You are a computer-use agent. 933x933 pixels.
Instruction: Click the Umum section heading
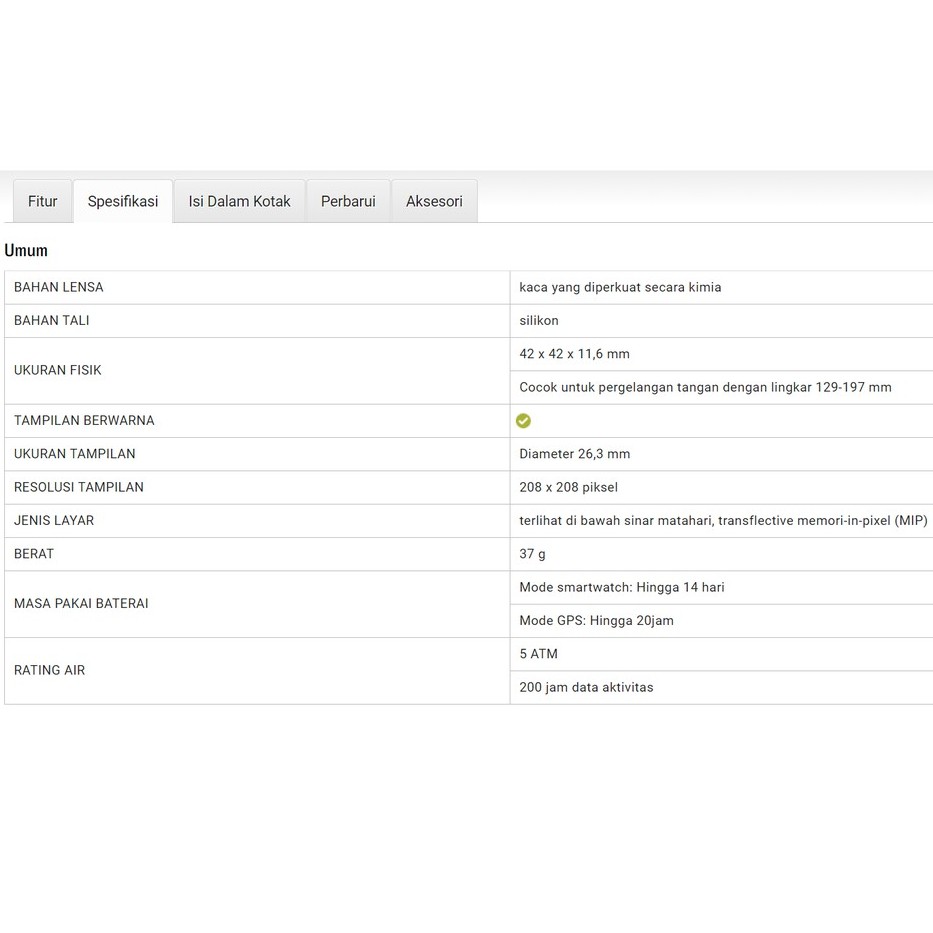(26, 250)
